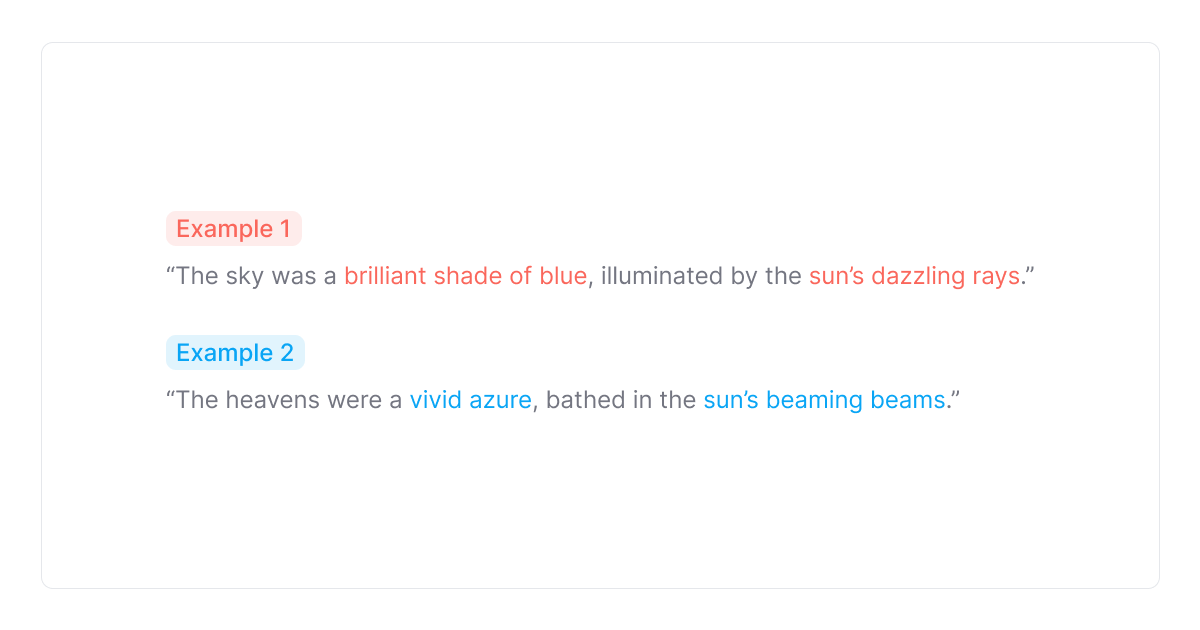Click the blue "Example 2" label badge
Viewport: 1200px width, 630px height.
(235, 353)
